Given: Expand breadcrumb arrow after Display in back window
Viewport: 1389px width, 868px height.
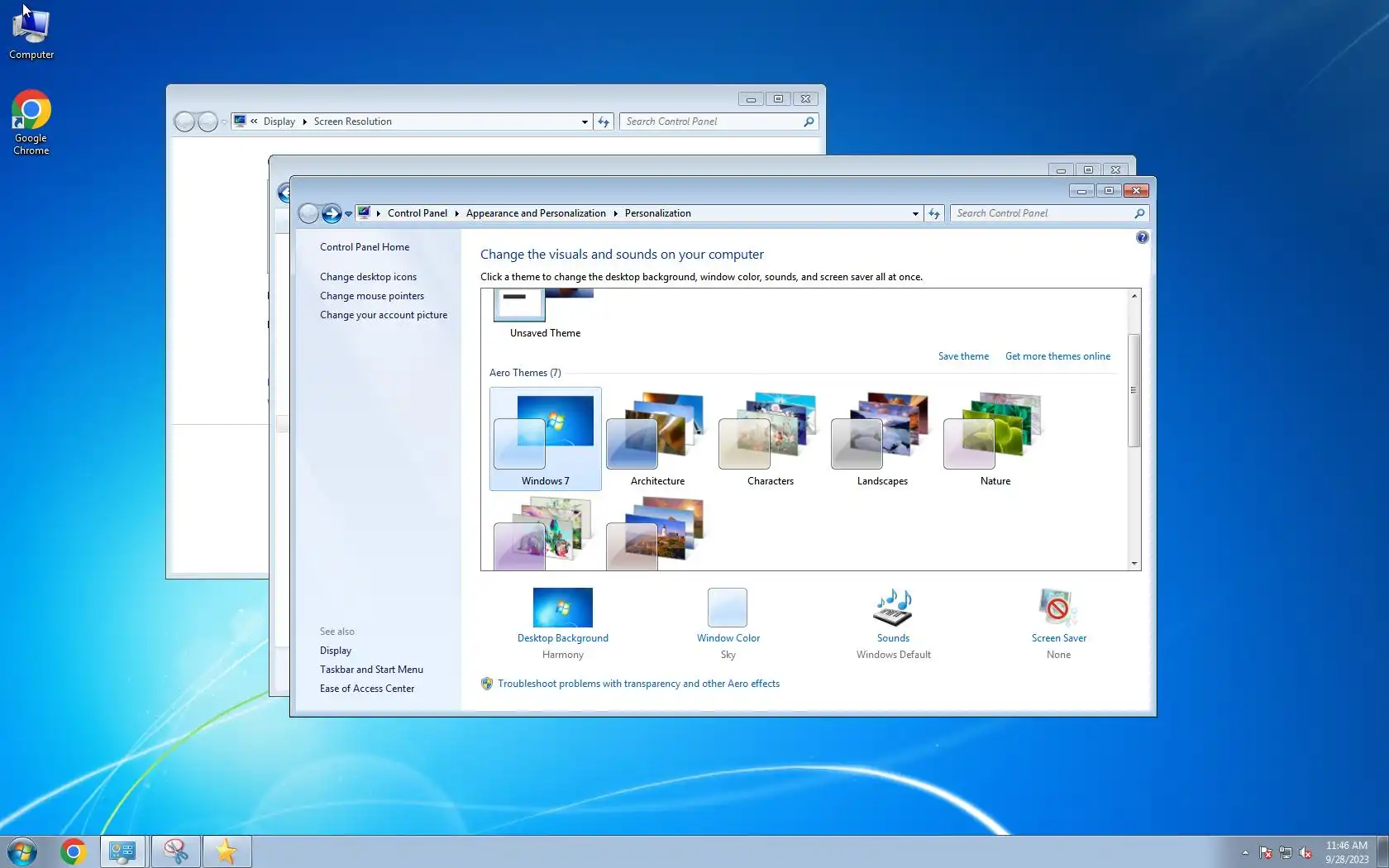Looking at the screenshot, I should point(304,122).
